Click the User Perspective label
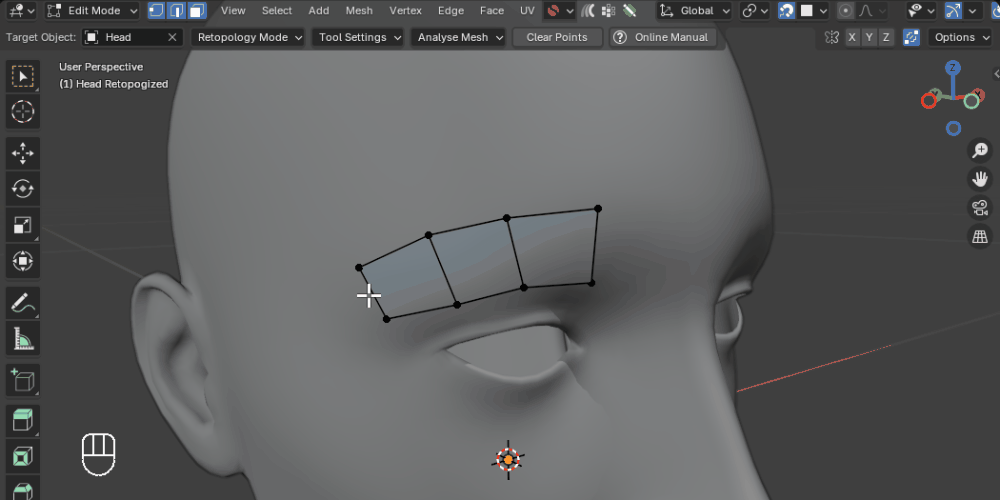1000x500 pixels. tap(101, 67)
